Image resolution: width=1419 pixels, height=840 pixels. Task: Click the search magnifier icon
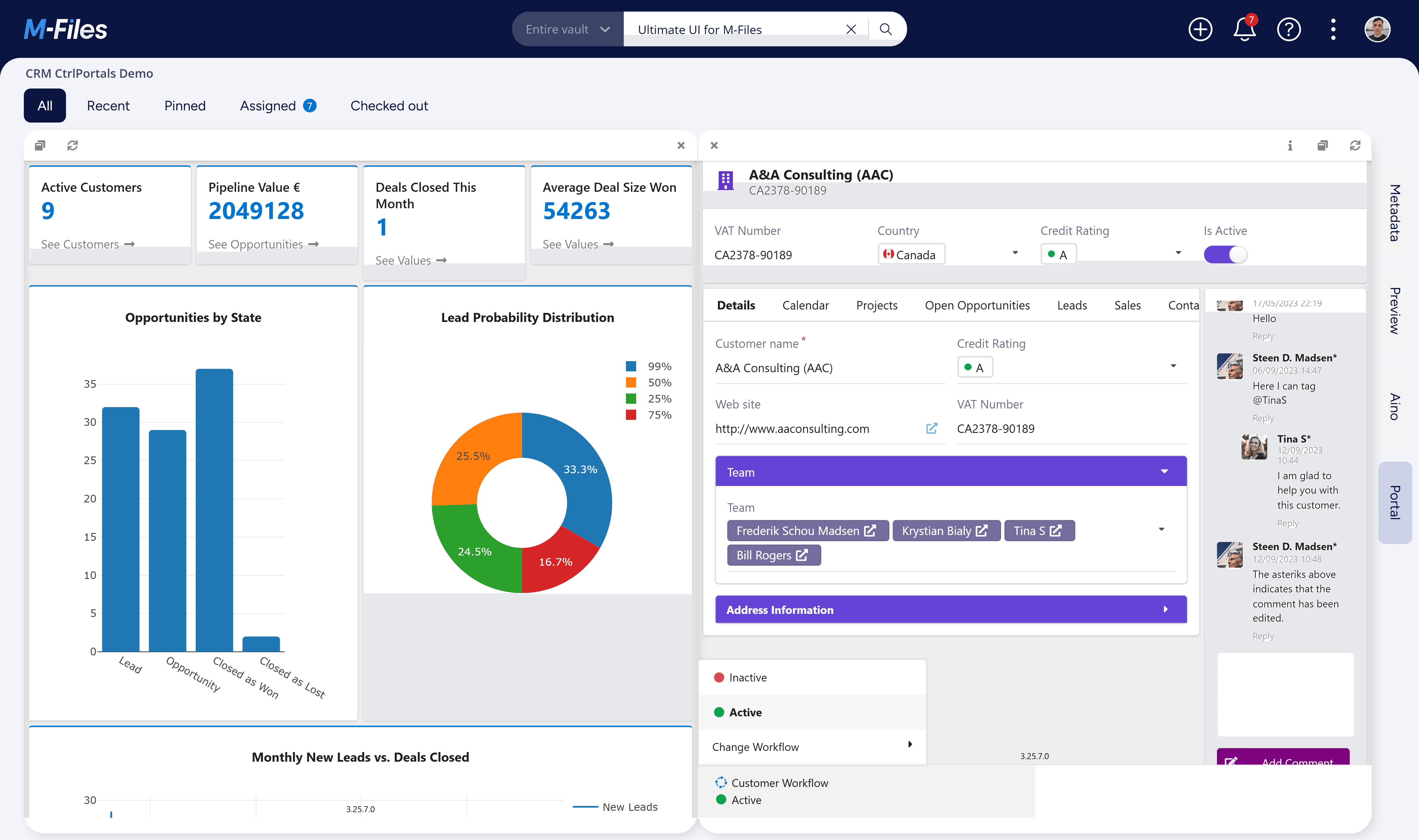tap(886, 30)
